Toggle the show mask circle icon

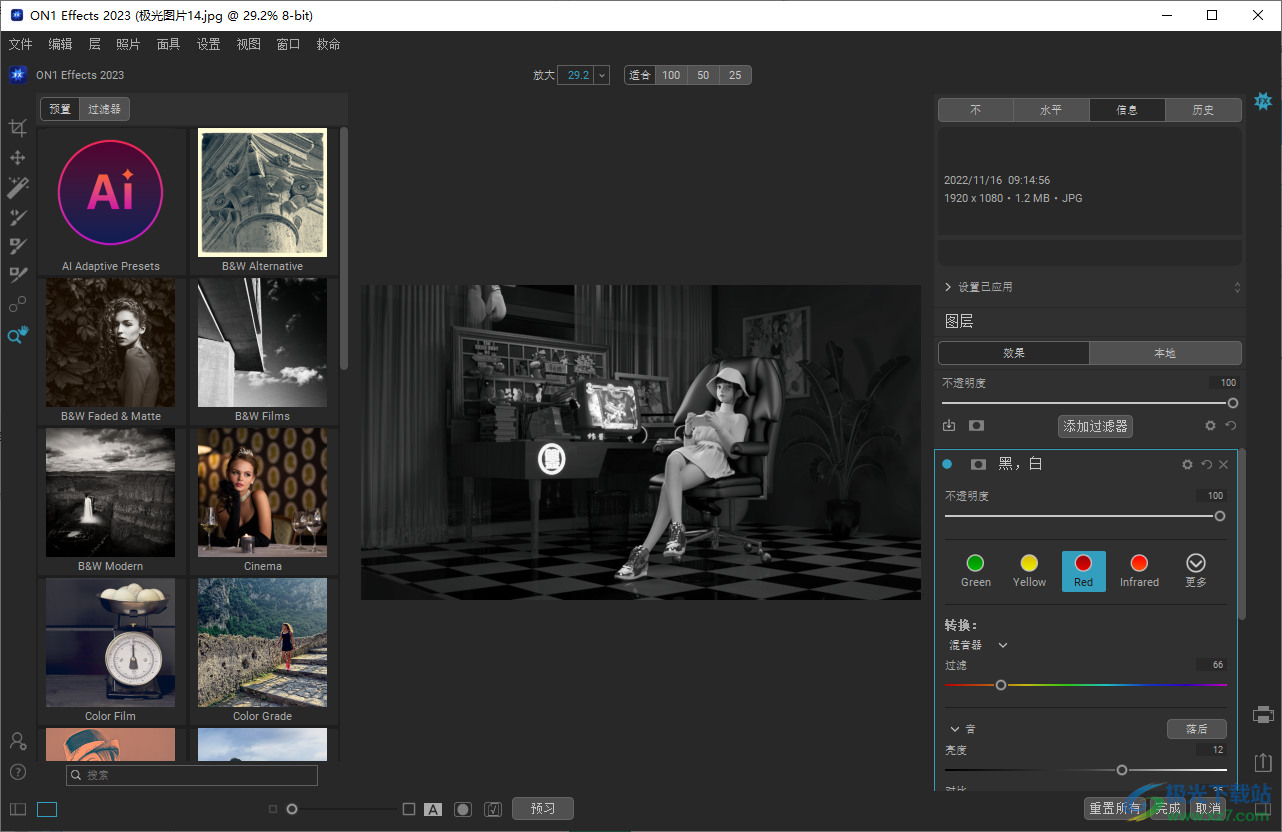coord(463,809)
